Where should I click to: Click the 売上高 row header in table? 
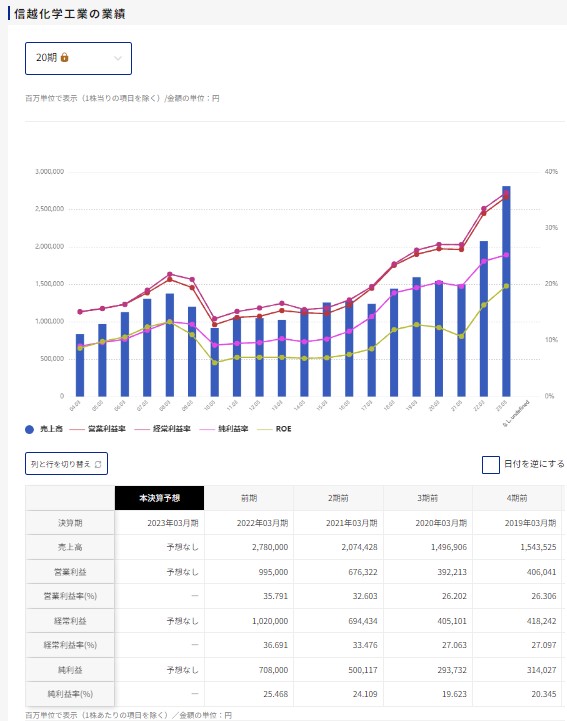click(x=70, y=547)
